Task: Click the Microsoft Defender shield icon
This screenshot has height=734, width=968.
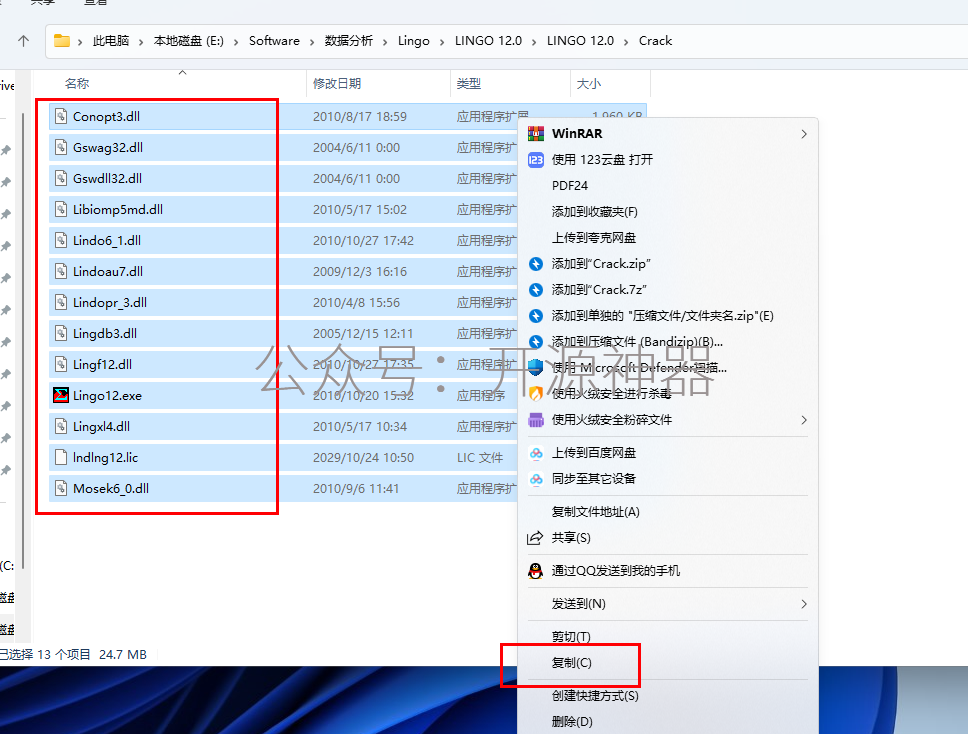Action: [535, 367]
